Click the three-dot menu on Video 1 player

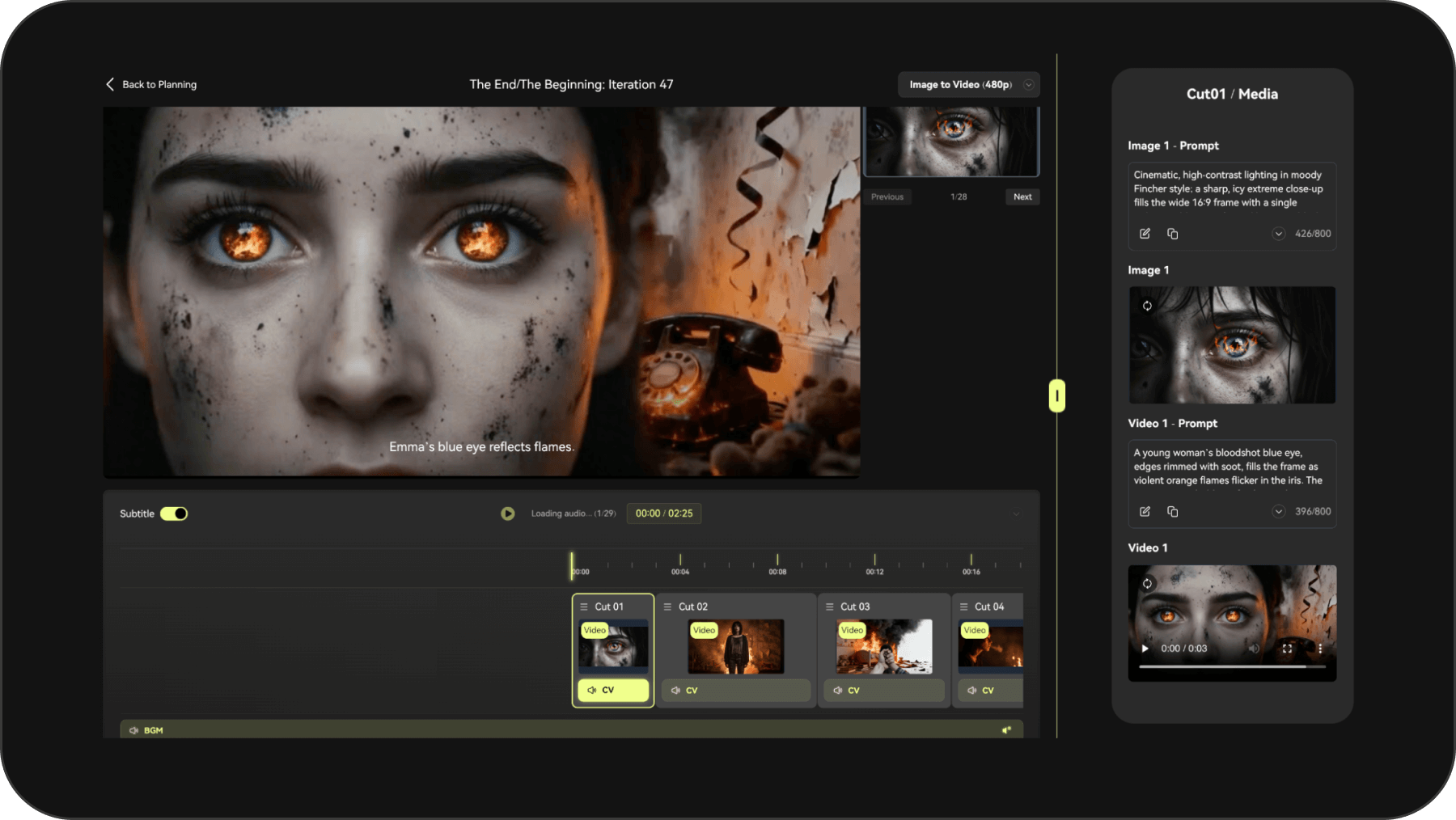pyautogui.click(x=1319, y=648)
